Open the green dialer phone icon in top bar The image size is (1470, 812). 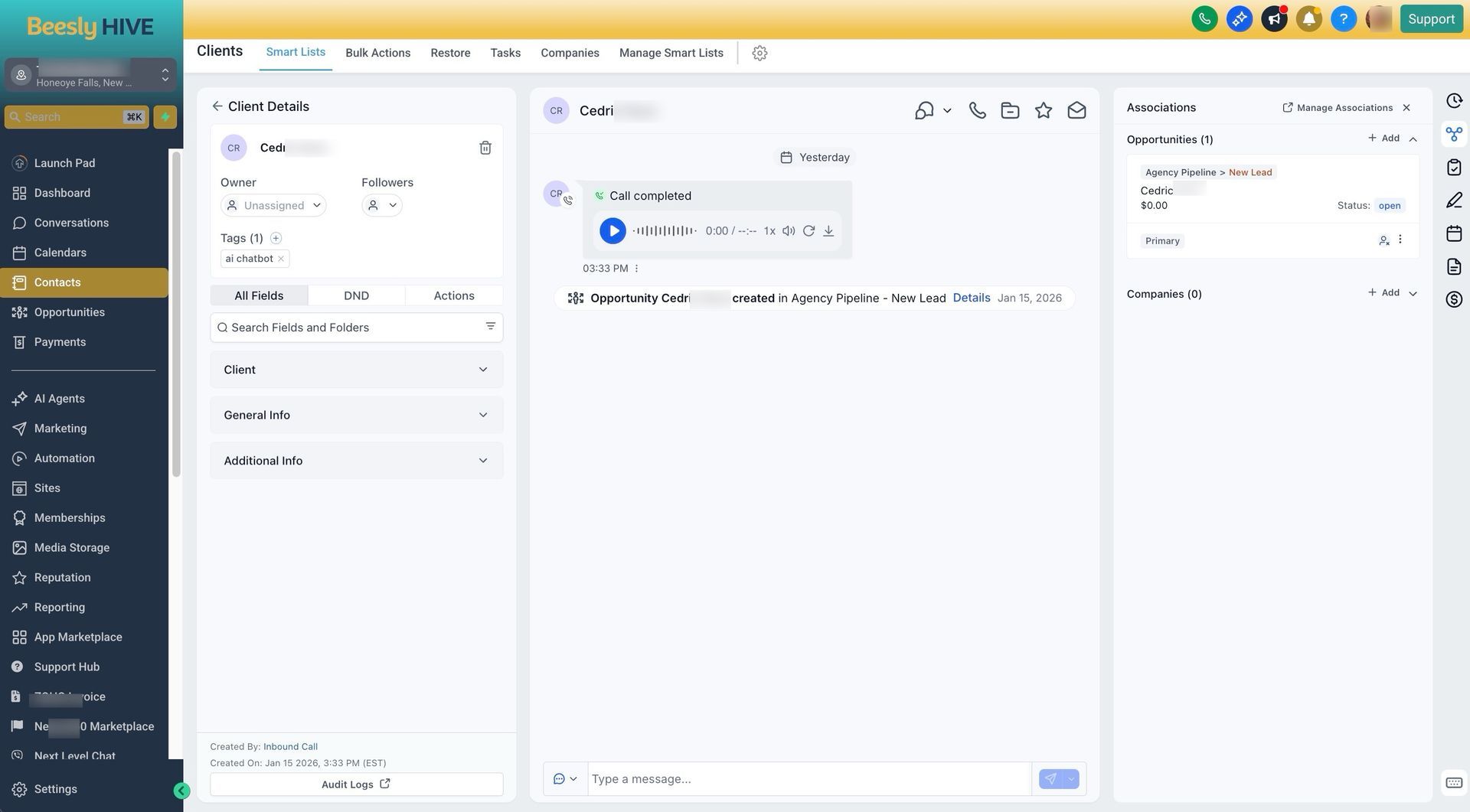(1204, 19)
